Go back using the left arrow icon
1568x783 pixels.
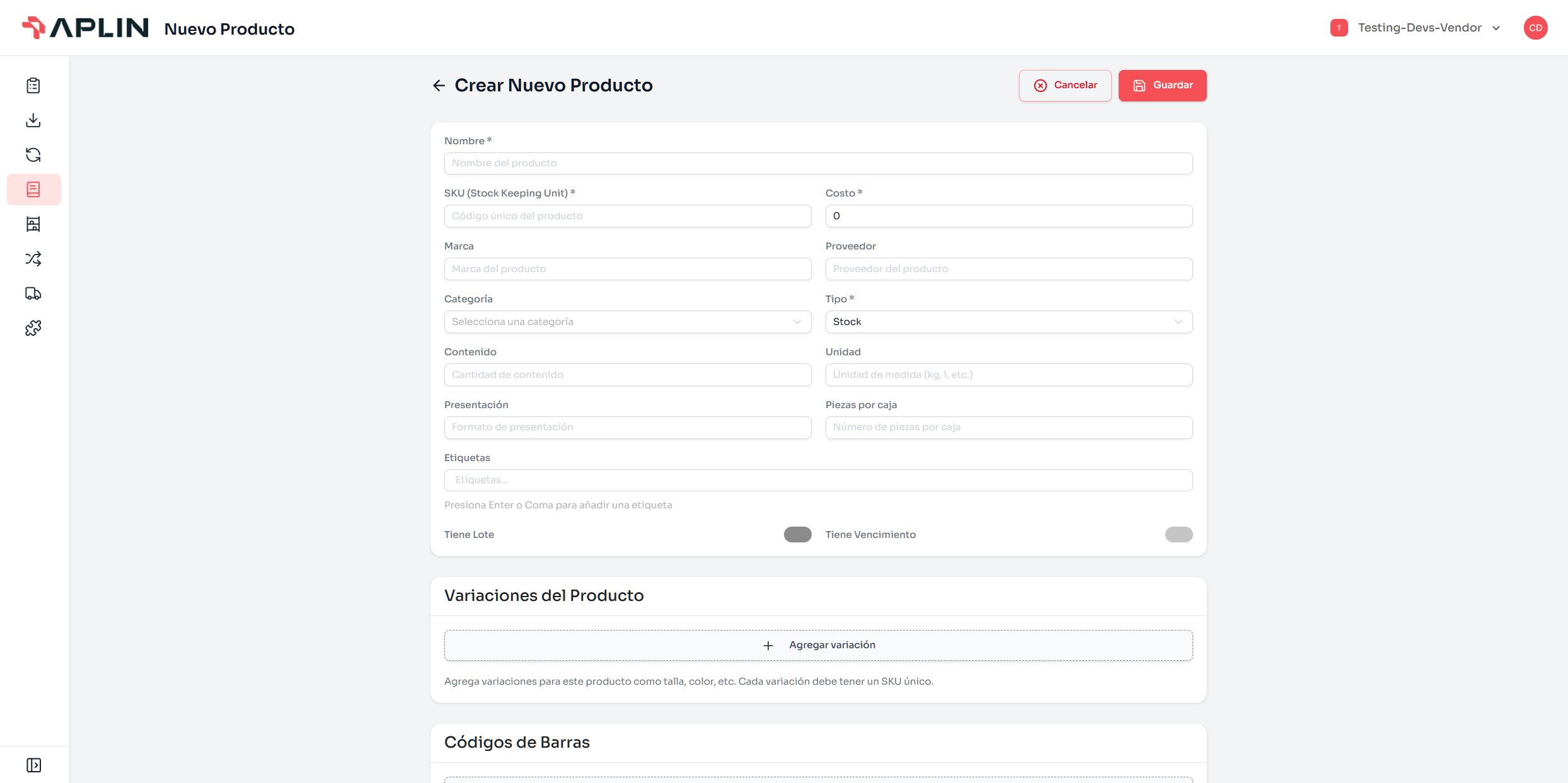click(439, 86)
